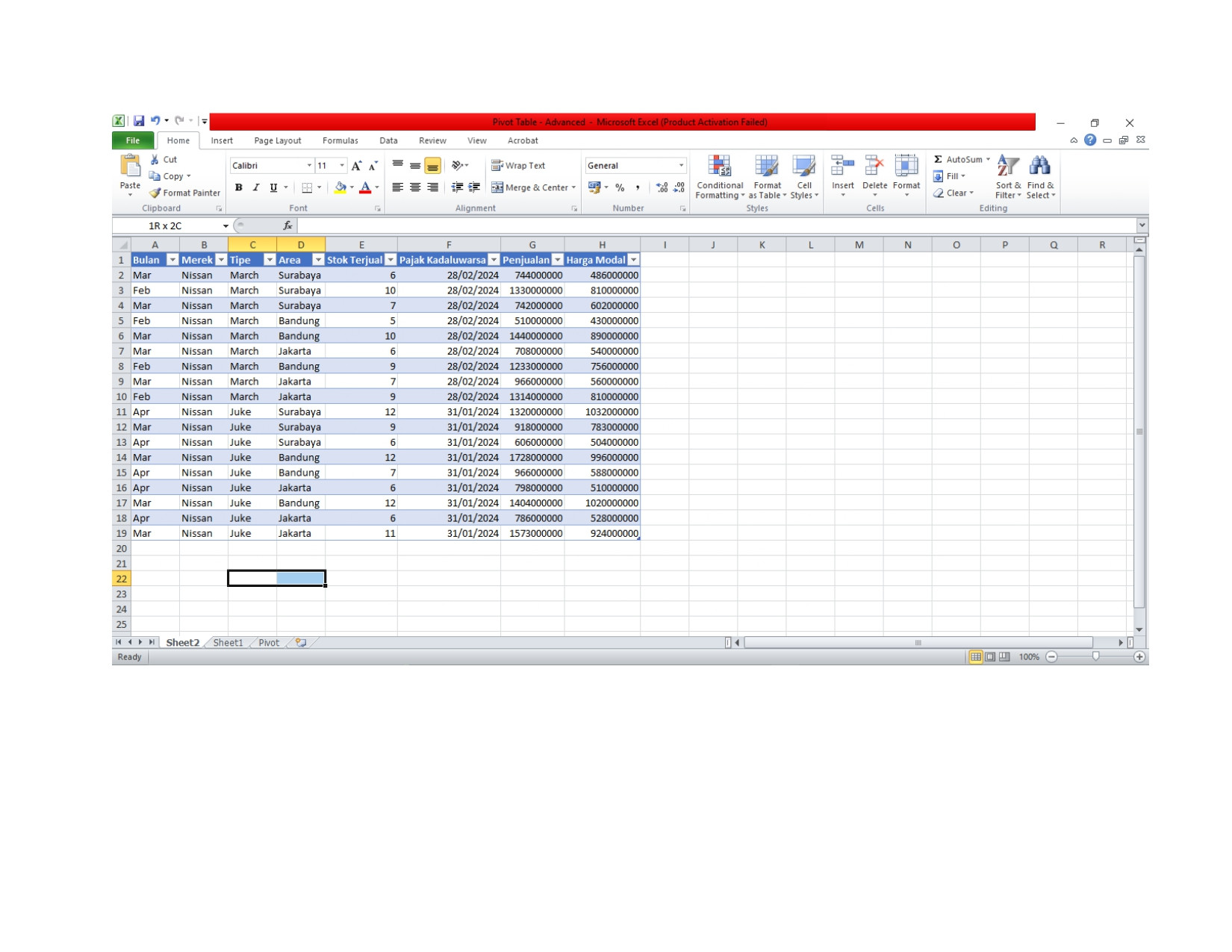
Task: Switch to the Data tab
Action: 388,140
